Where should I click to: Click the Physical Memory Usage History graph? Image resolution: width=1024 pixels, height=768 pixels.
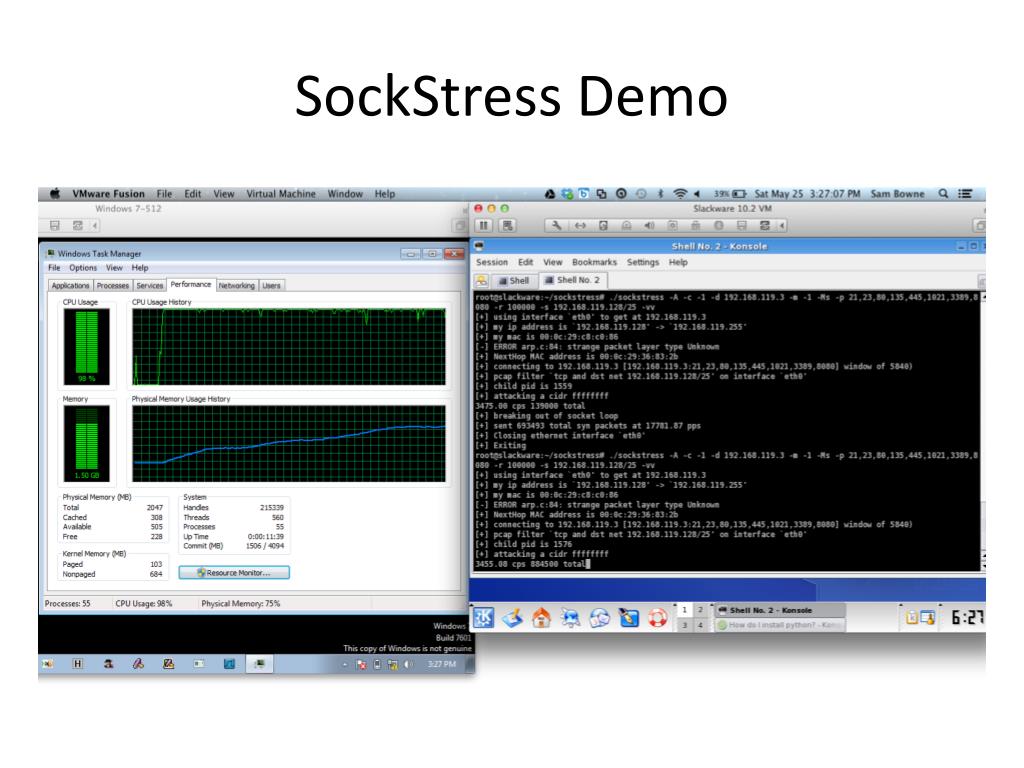(289, 443)
